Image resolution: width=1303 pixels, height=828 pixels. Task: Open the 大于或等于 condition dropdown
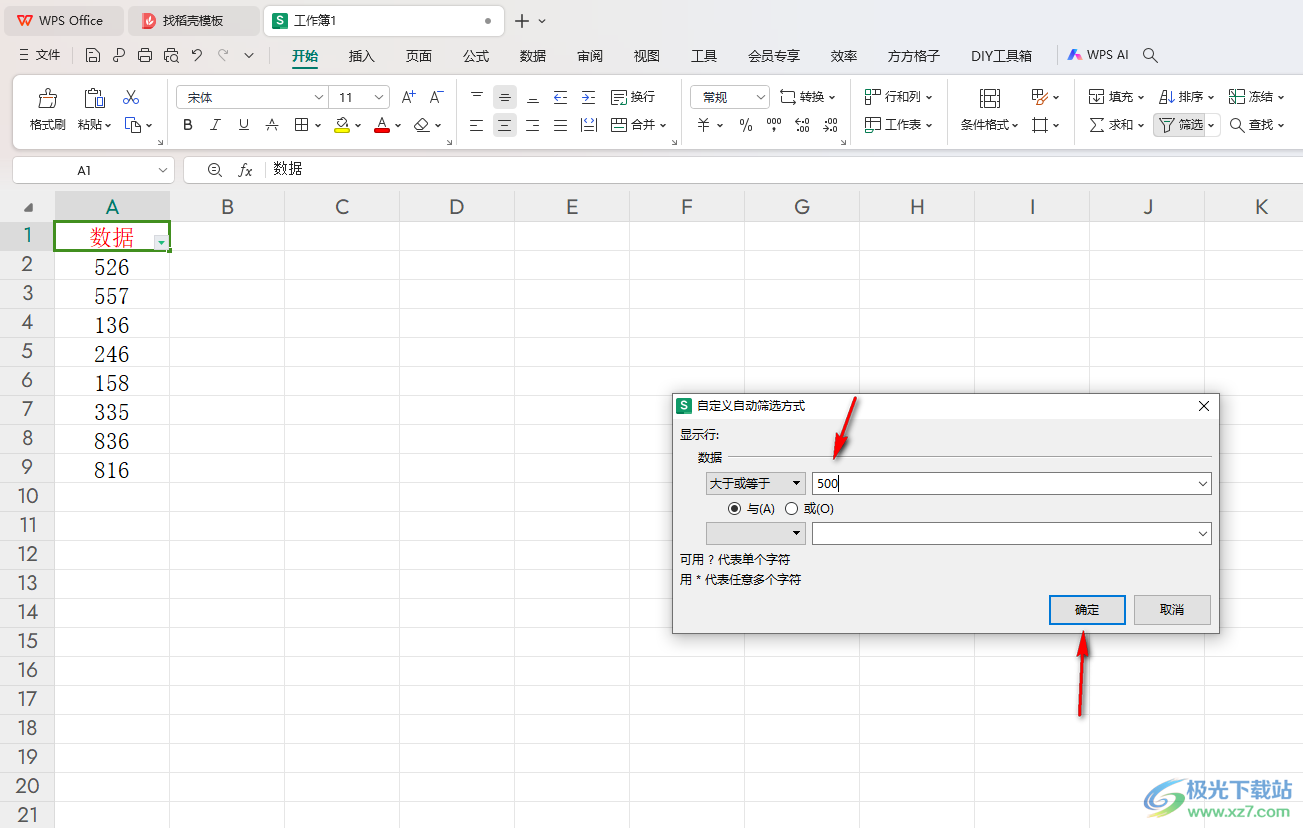[755, 483]
